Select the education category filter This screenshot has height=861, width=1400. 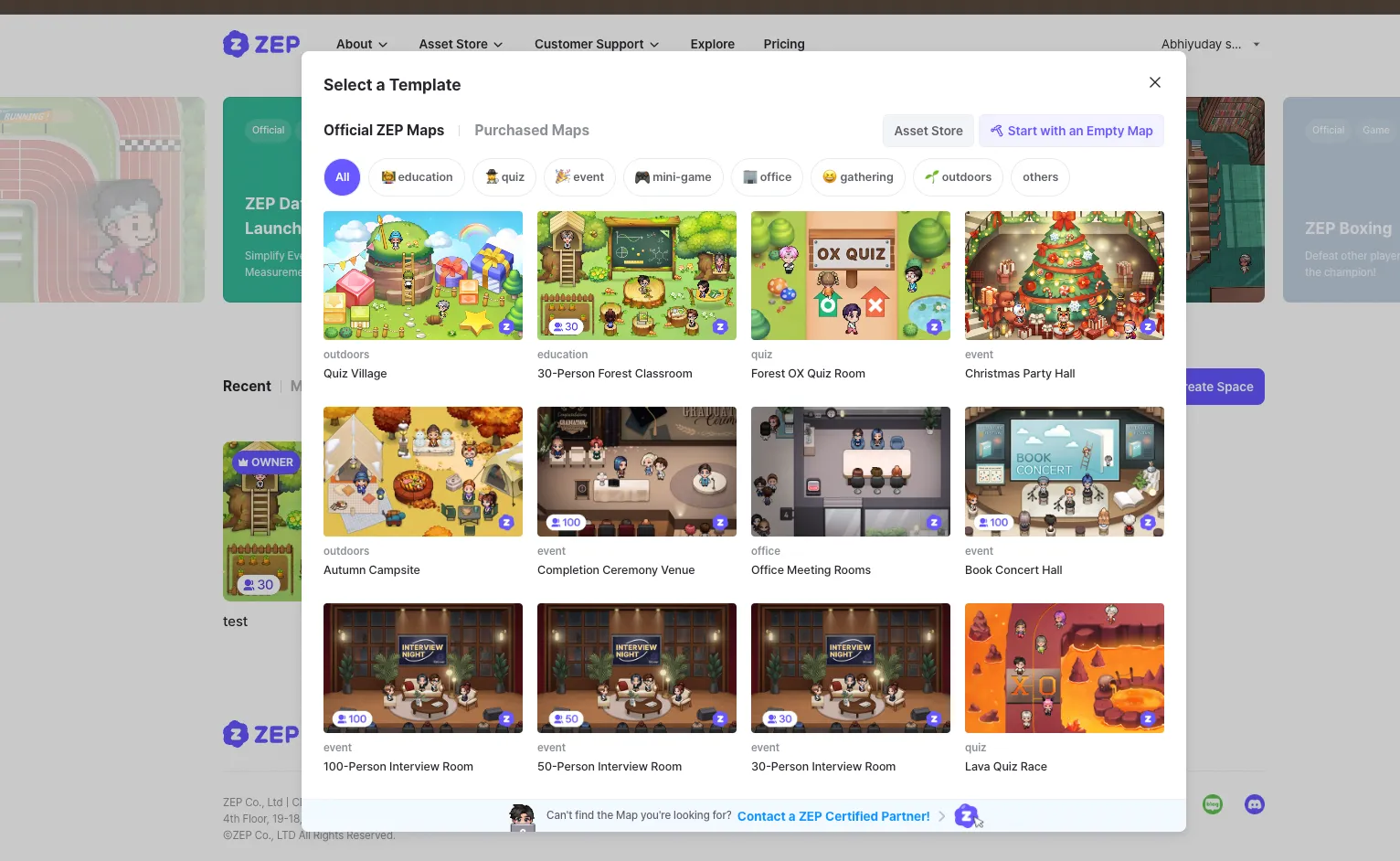[417, 177]
